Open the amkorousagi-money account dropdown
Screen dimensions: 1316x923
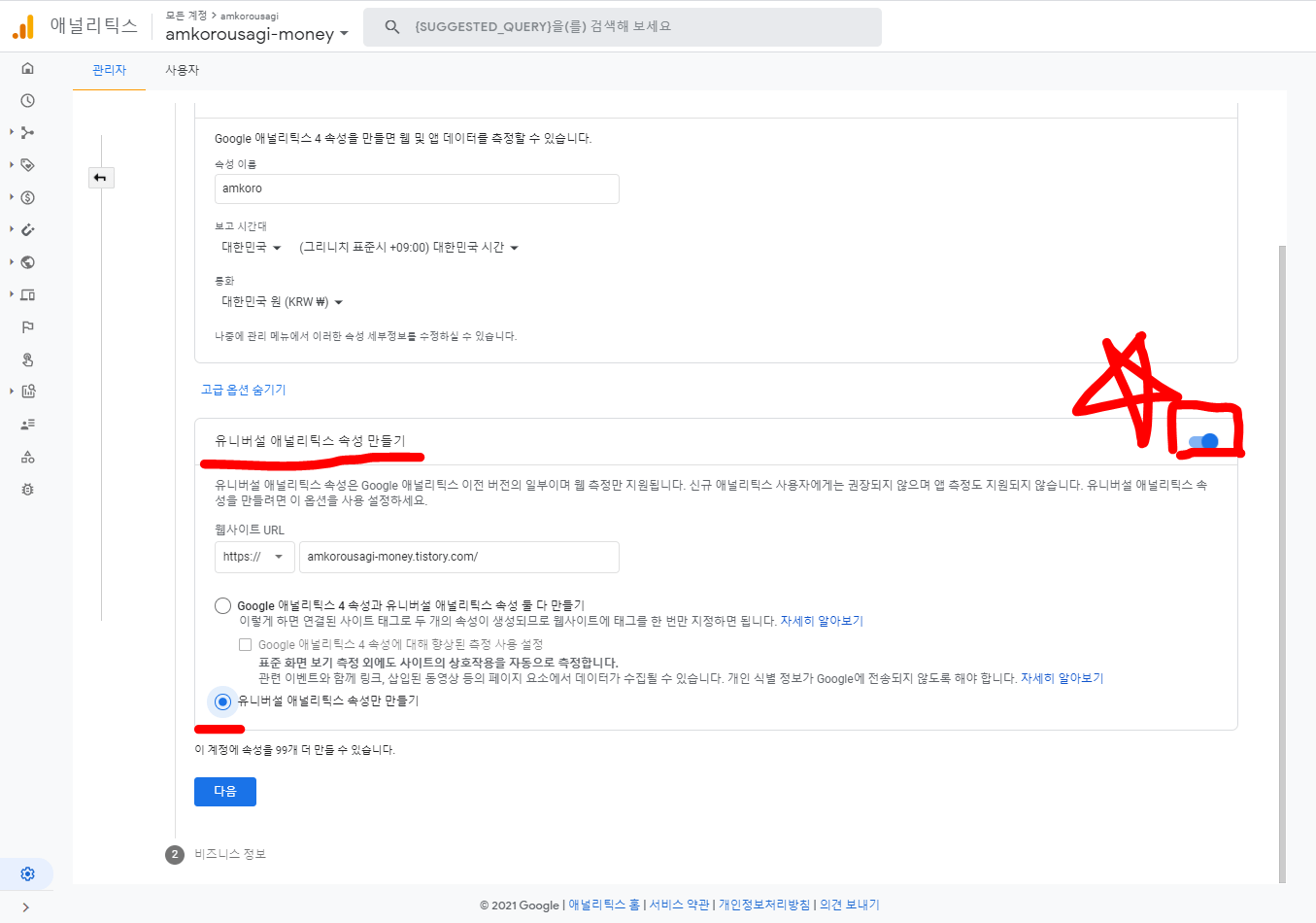[x=256, y=34]
